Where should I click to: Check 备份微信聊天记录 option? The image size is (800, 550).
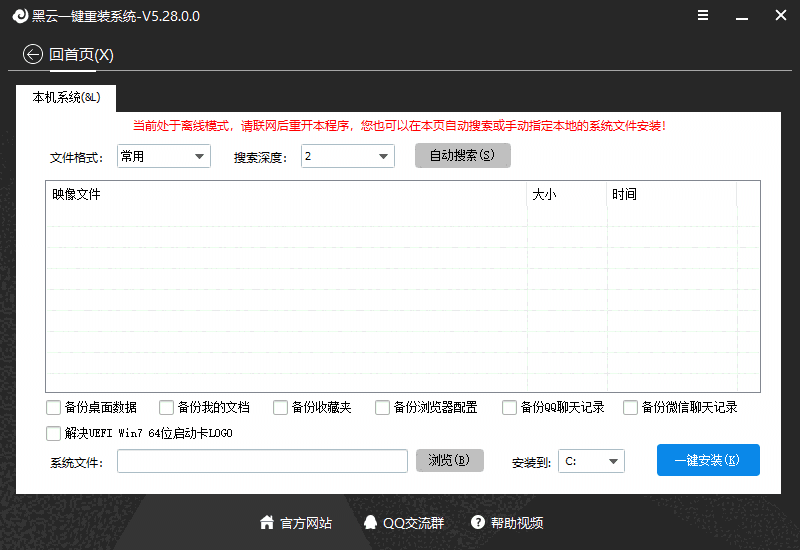tap(630, 408)
